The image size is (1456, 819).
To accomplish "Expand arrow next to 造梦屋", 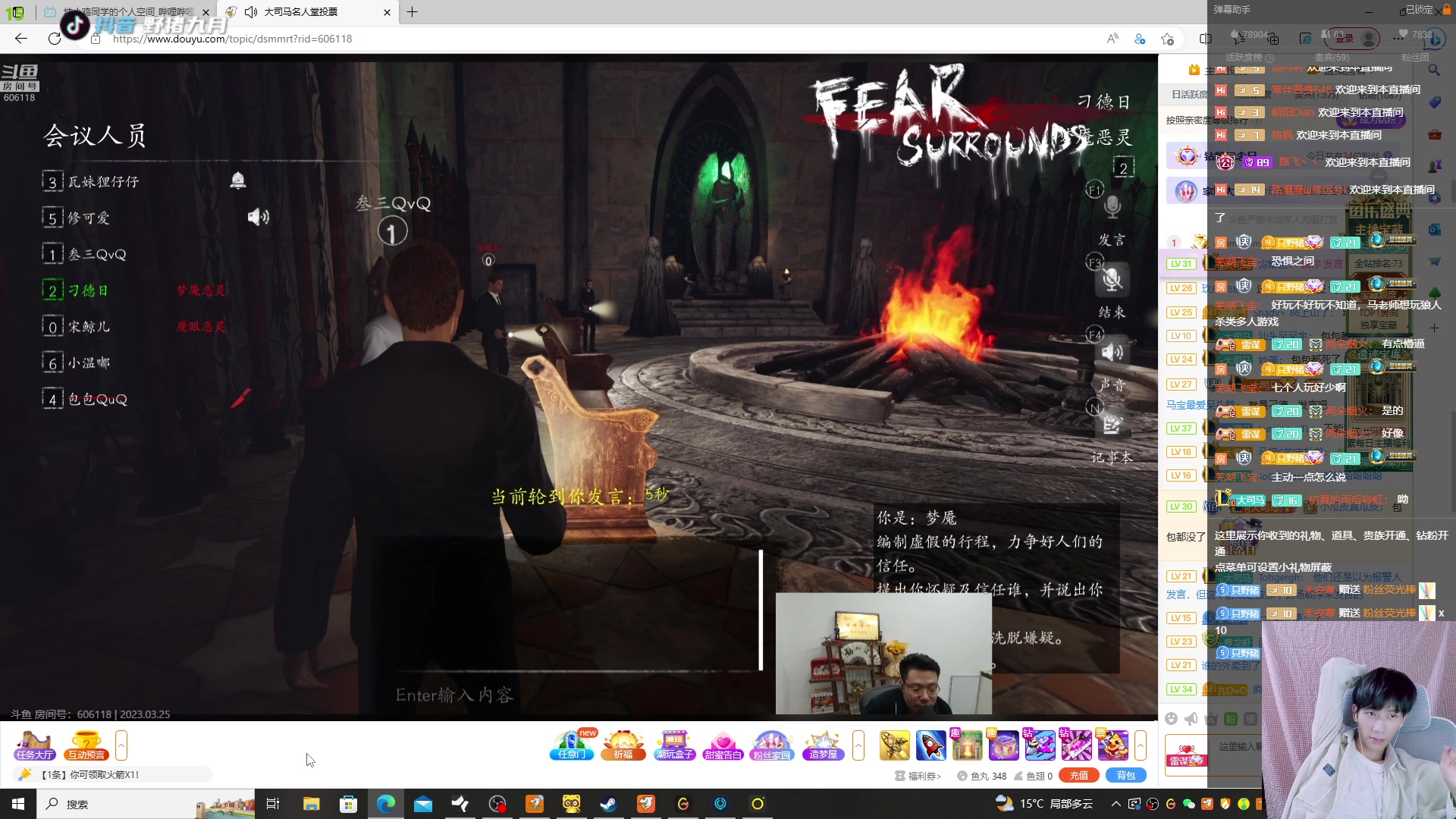I will click(858, 745).
